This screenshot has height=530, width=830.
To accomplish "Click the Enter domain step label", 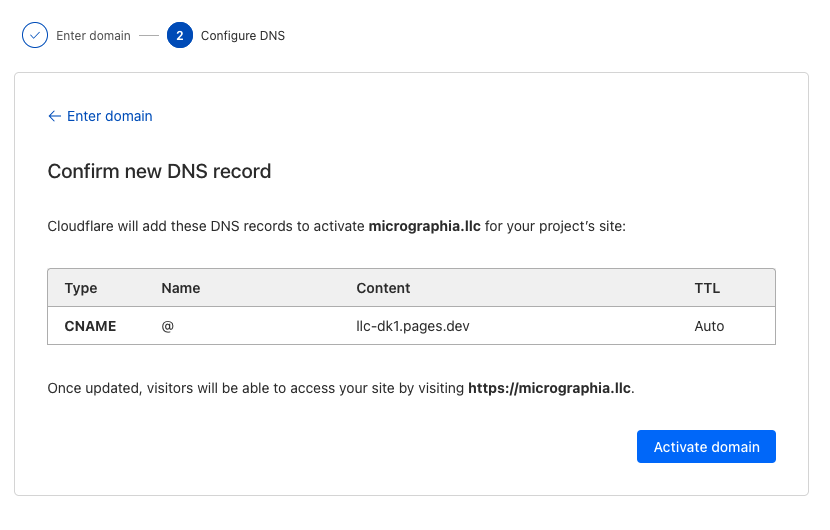I will pyautogui.click(x=93, y=35).
